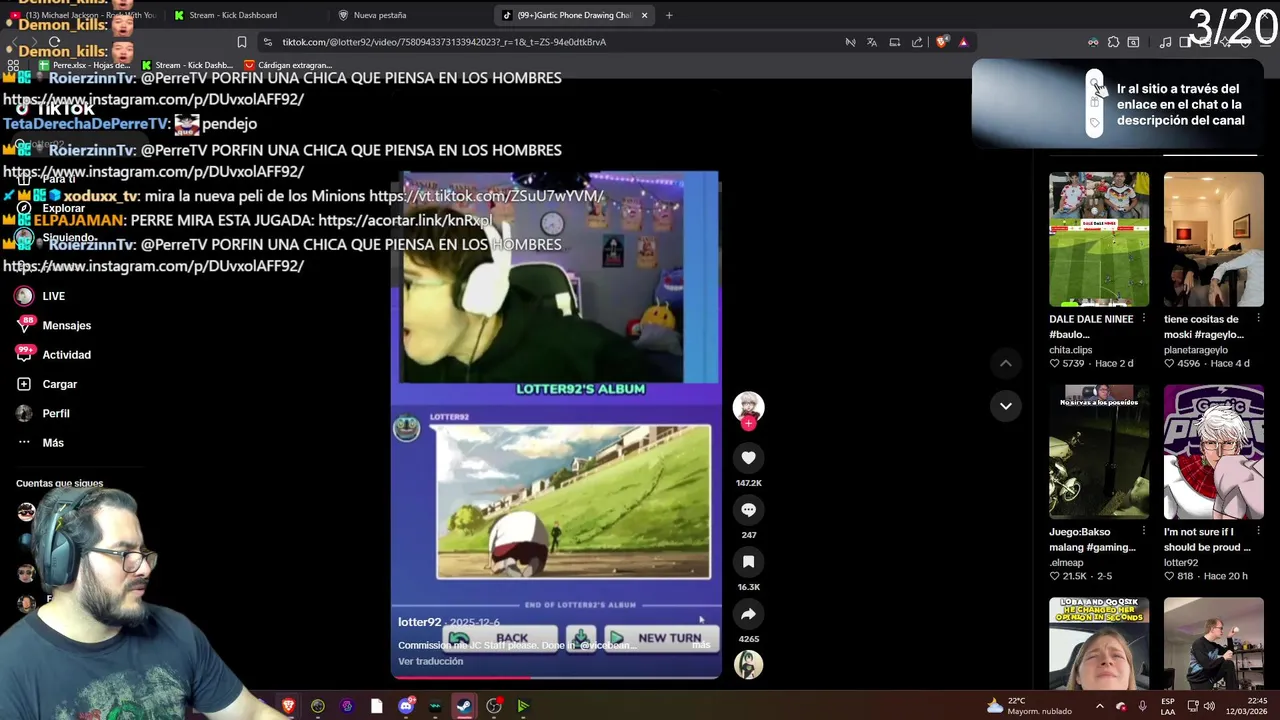Click .elmeap author name
1280x720 pixels.
[1066, 563]
